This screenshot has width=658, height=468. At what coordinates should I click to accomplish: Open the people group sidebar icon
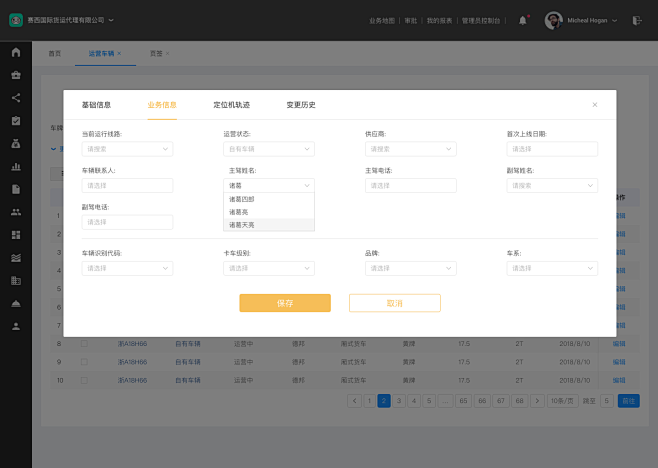(16, 212)
